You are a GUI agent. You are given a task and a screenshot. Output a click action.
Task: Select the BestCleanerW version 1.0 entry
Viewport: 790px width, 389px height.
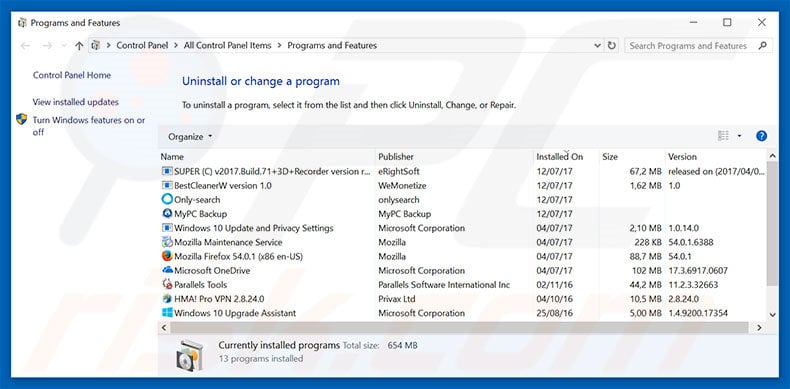tap(223, 185)
